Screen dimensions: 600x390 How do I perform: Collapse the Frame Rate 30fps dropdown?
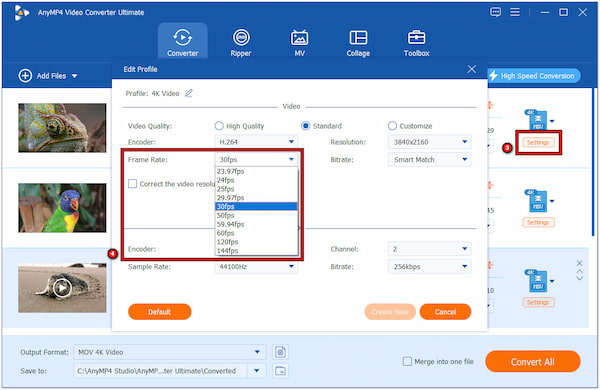click(256, 159)
